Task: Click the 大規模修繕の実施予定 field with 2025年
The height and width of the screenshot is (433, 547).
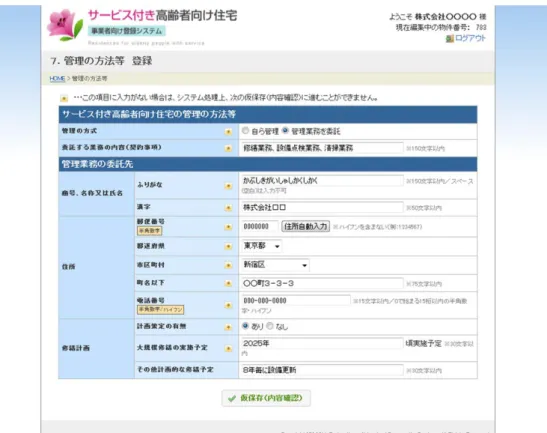Action: tap(322, 343)
